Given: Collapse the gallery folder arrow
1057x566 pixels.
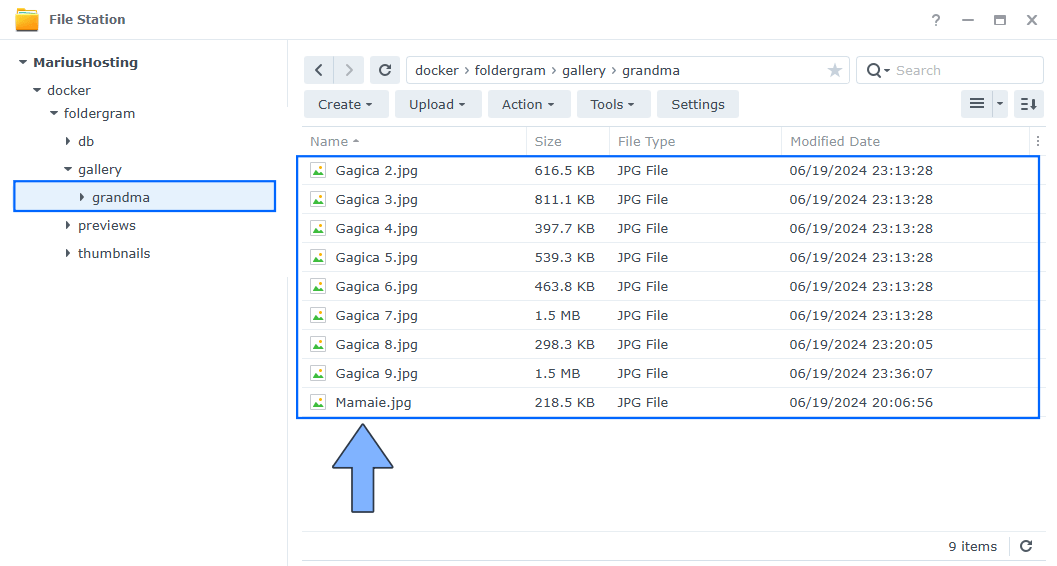Looking at the screenshot, I should 67,169.
